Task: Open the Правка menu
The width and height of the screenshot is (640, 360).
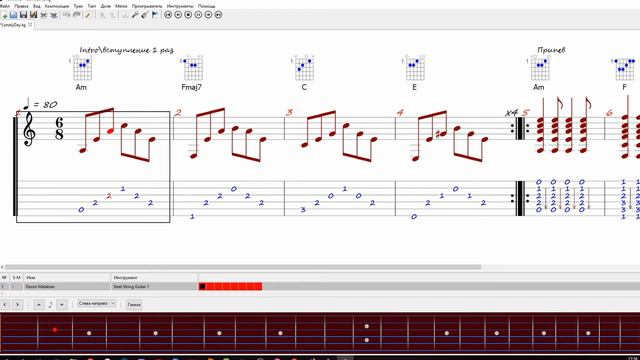Action: click(21, 6)
